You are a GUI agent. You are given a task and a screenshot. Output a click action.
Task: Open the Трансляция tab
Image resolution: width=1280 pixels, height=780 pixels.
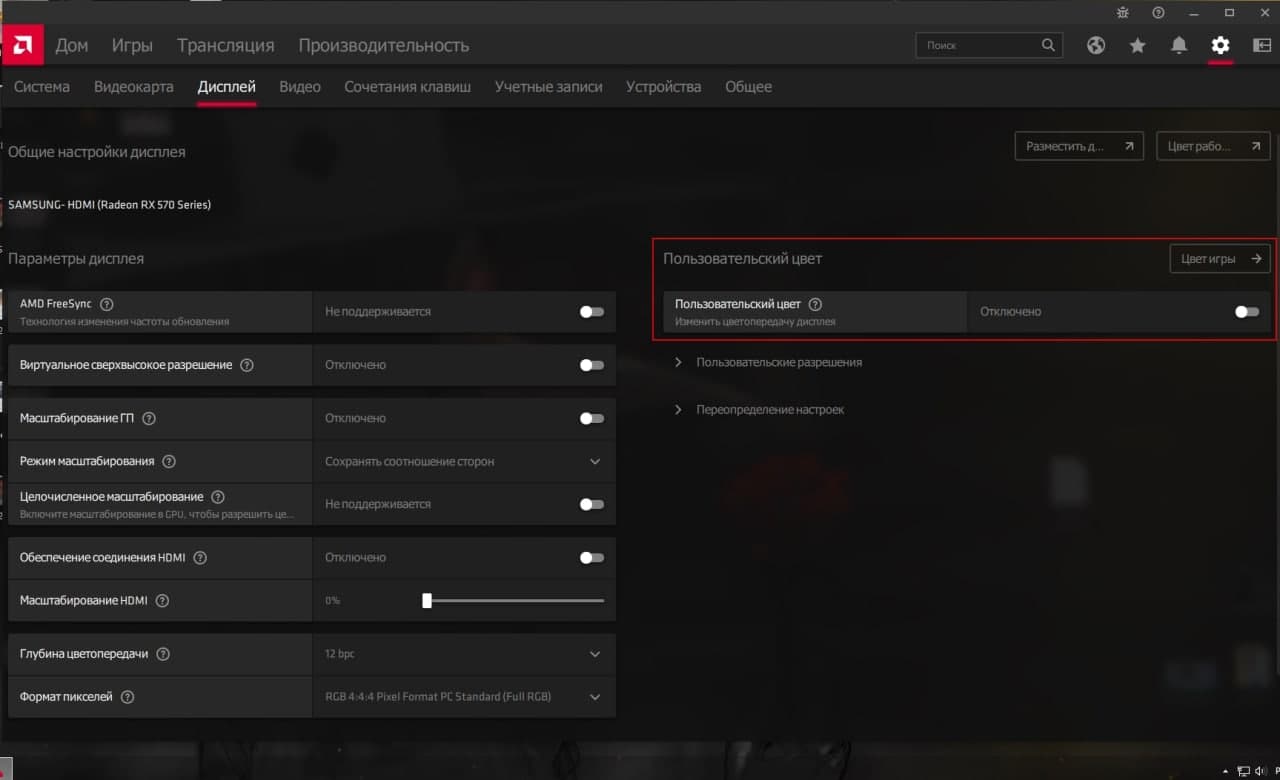pos(225,45)
